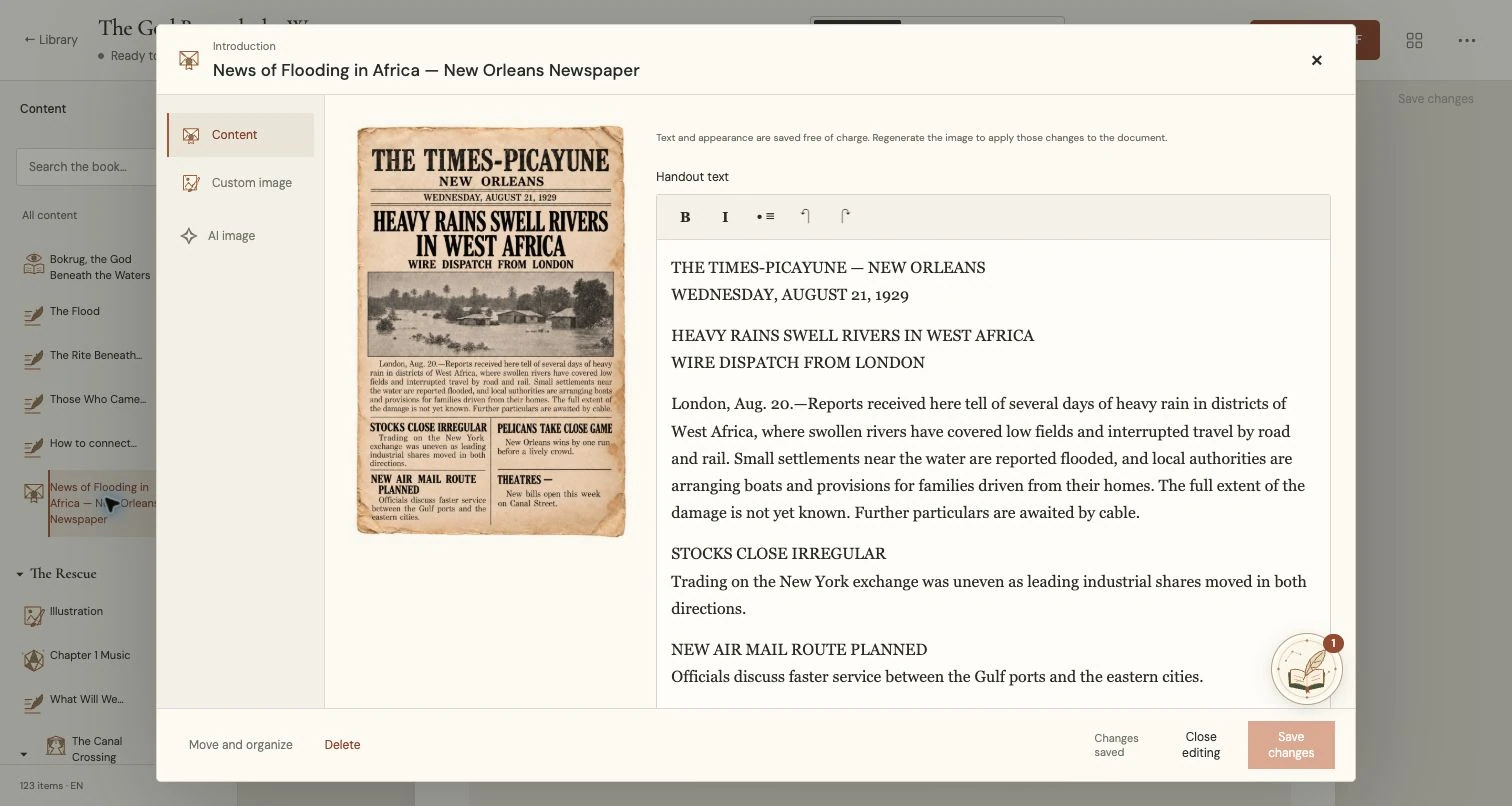Toggle bold formatting in handout text toolbar

pos(685,217)
